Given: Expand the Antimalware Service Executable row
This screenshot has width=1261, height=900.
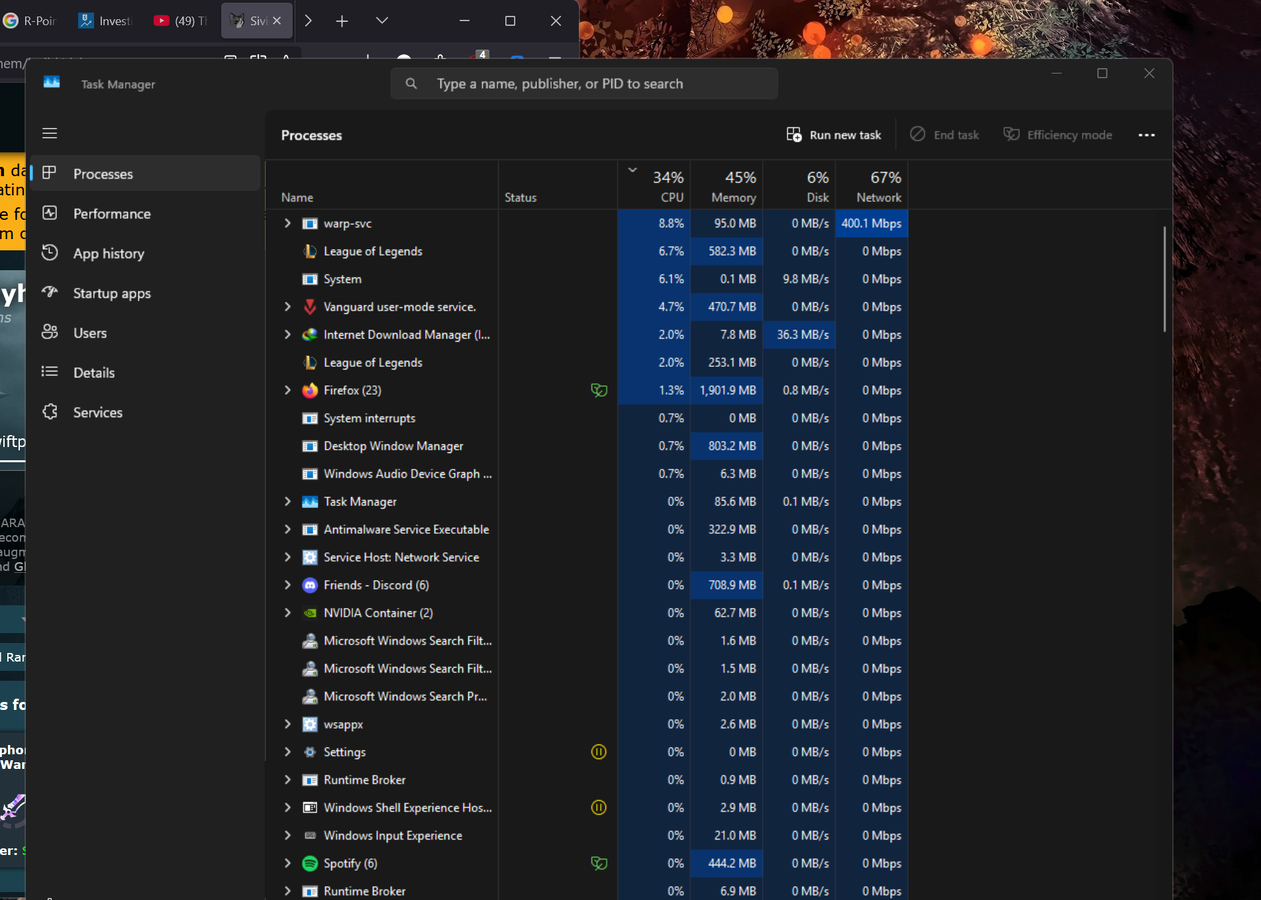Looking at the screenshot, I should [288, 530].
